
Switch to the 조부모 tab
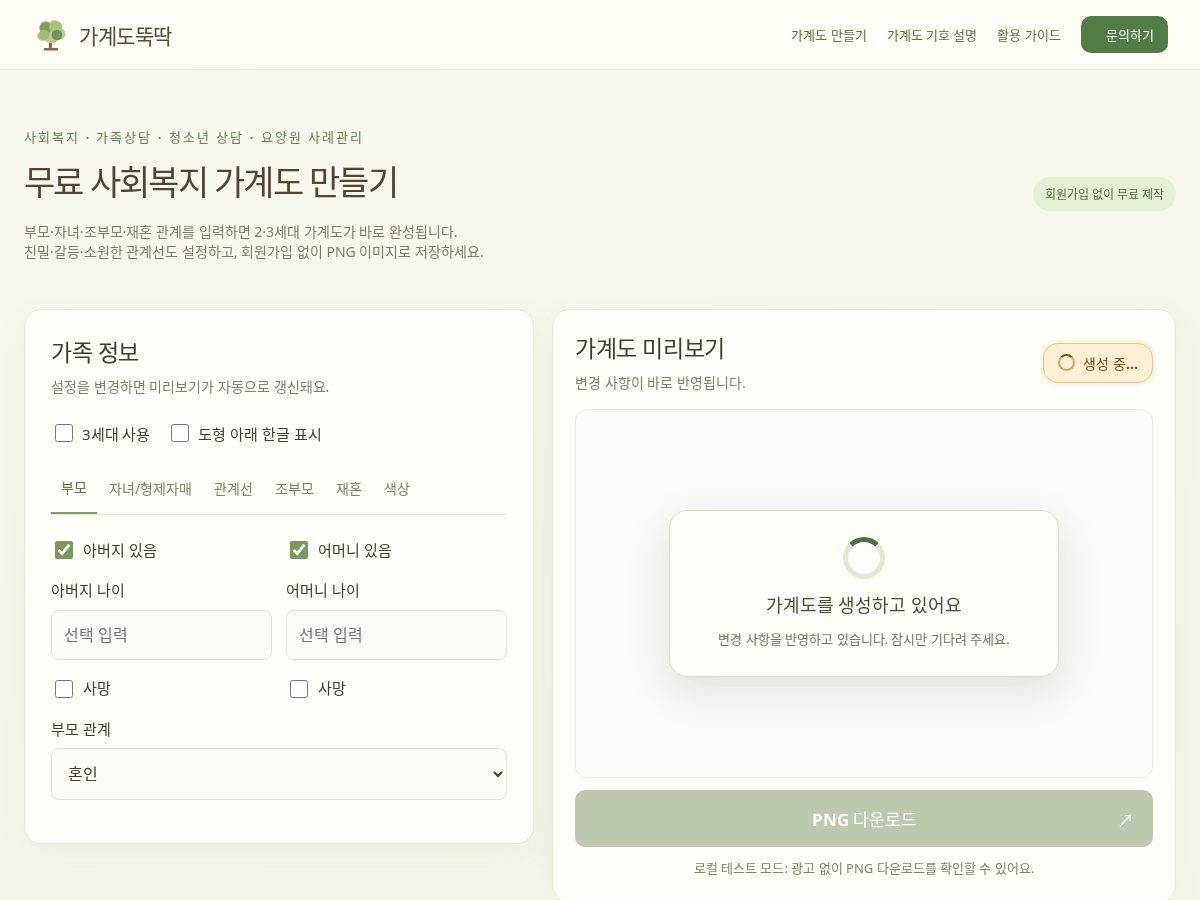click(x=295, y=489)
